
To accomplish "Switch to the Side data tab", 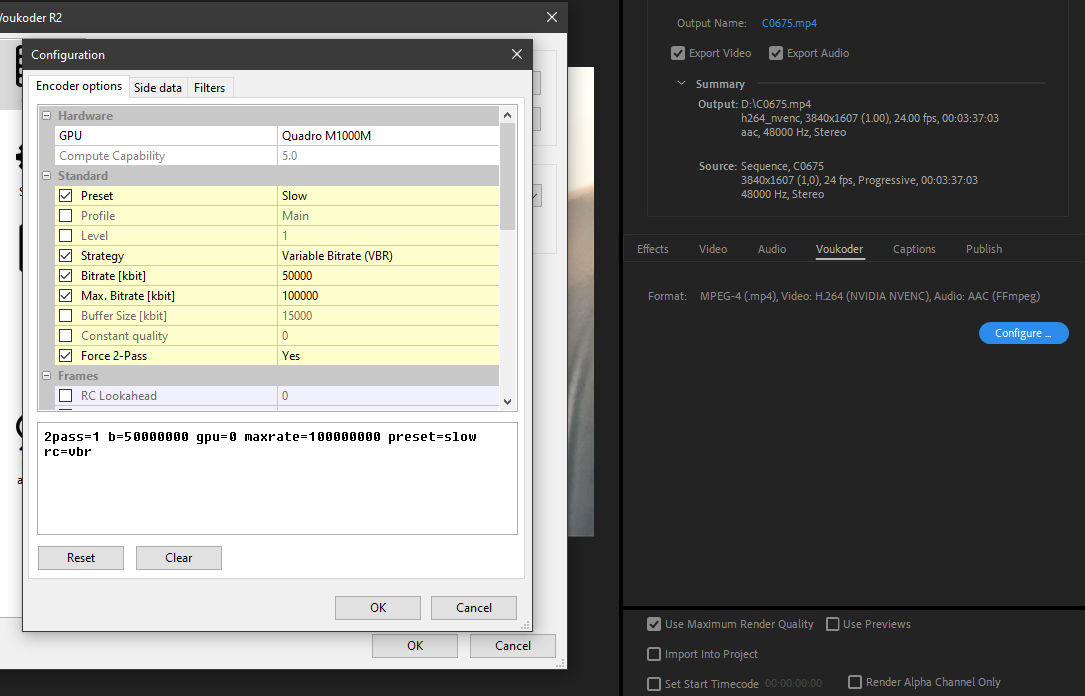I will tap(158, 88).
